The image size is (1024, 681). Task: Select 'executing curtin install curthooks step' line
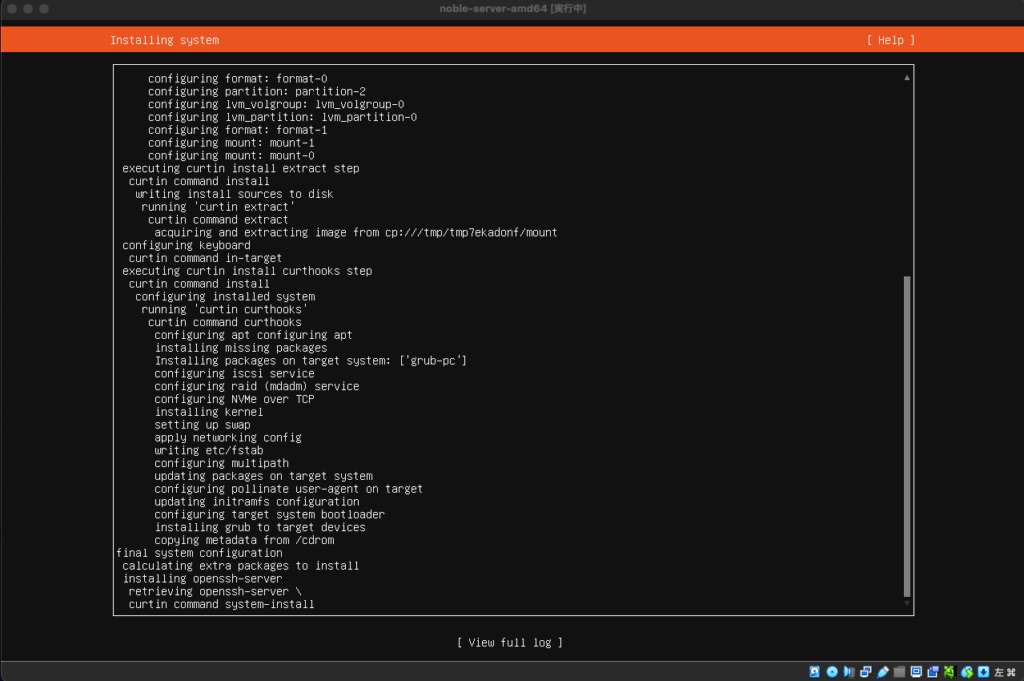coord(248,271)
